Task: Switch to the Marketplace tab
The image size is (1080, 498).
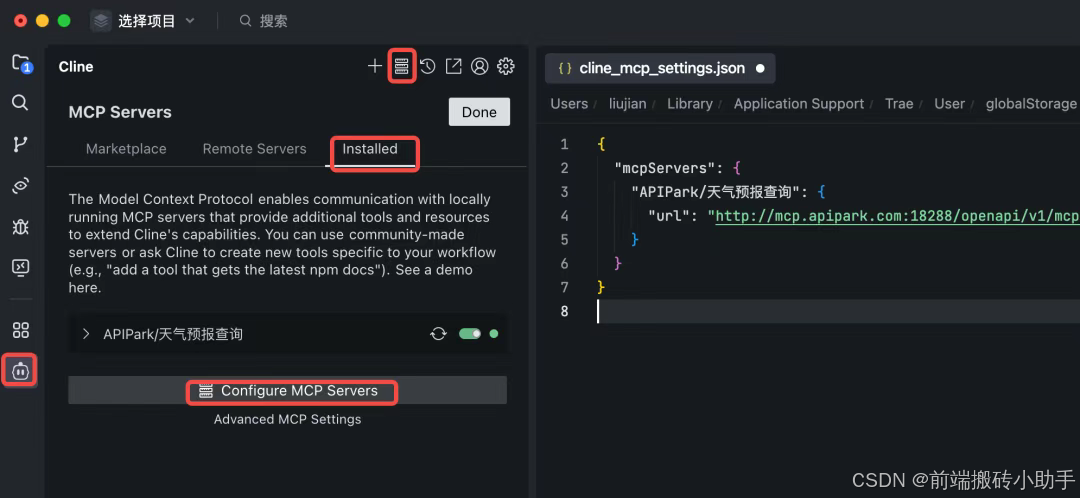Action: click(126, 149)
